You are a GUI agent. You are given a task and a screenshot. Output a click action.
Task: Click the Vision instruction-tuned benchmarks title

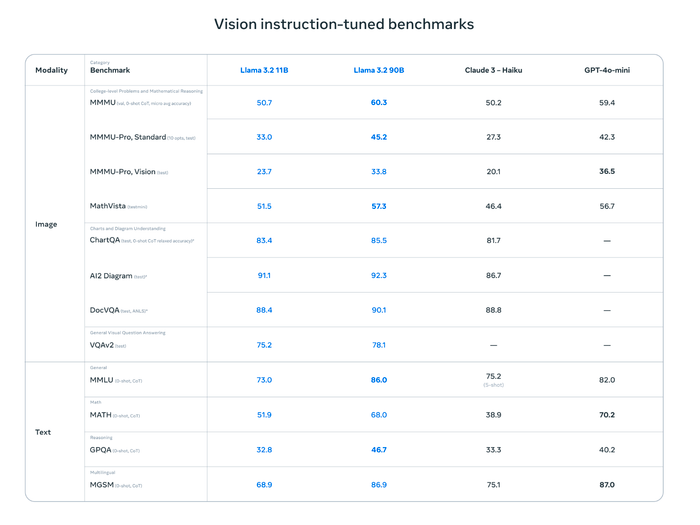coord(344,24)
